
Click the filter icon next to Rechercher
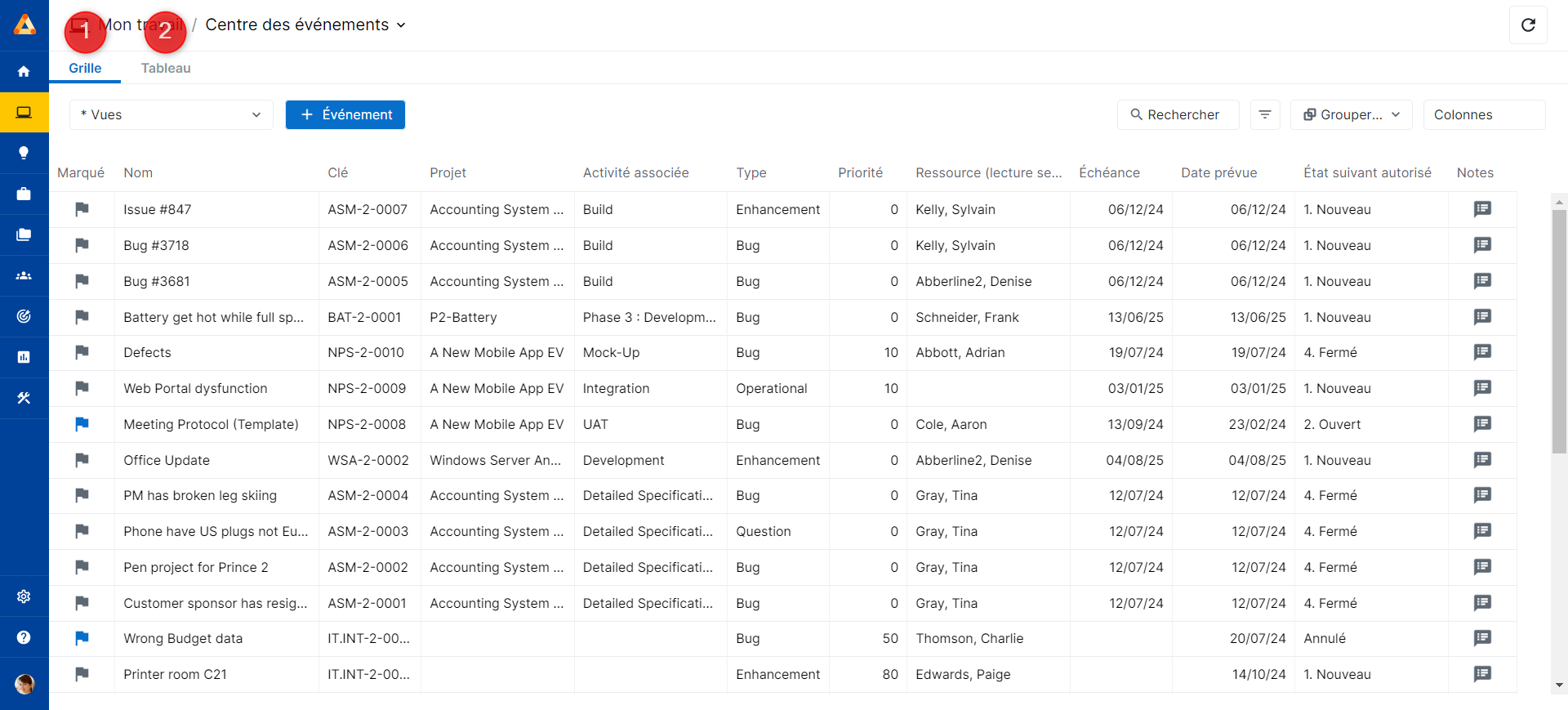click(x=1264, y=115)
